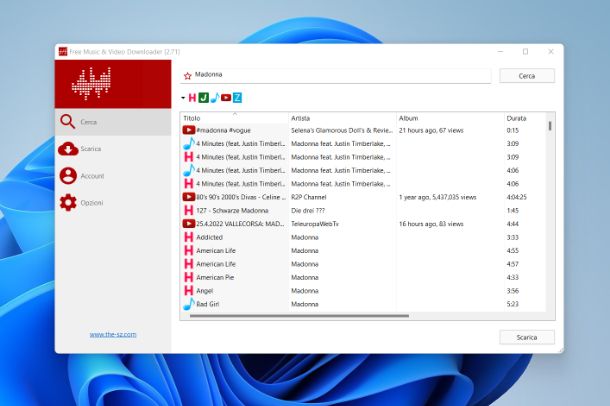Toggle the pink H source filter icon
The width and height of the screenshot is (610, 406).
pos(192,98)
